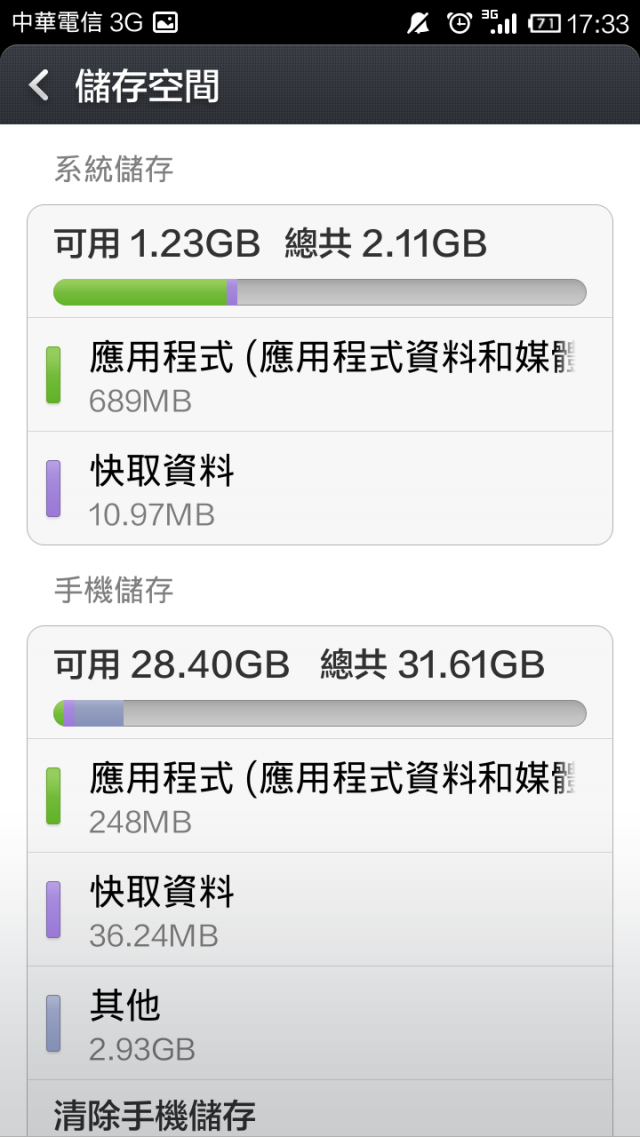Image resolution: width=640 pixels, height=1138 pixels.
Task: Tap the phone storage usage bar
Action: 320,713
